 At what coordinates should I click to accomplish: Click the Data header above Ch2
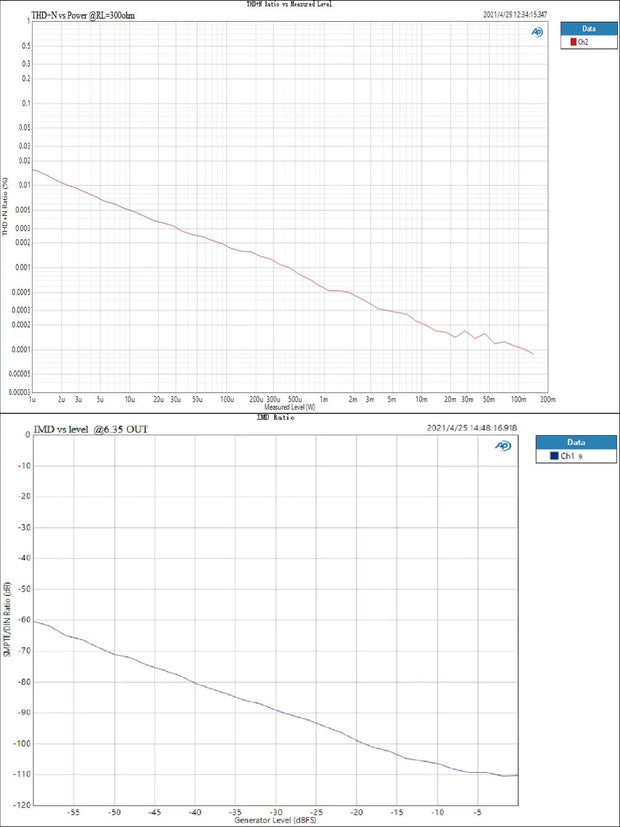click(x=588, y=29)
